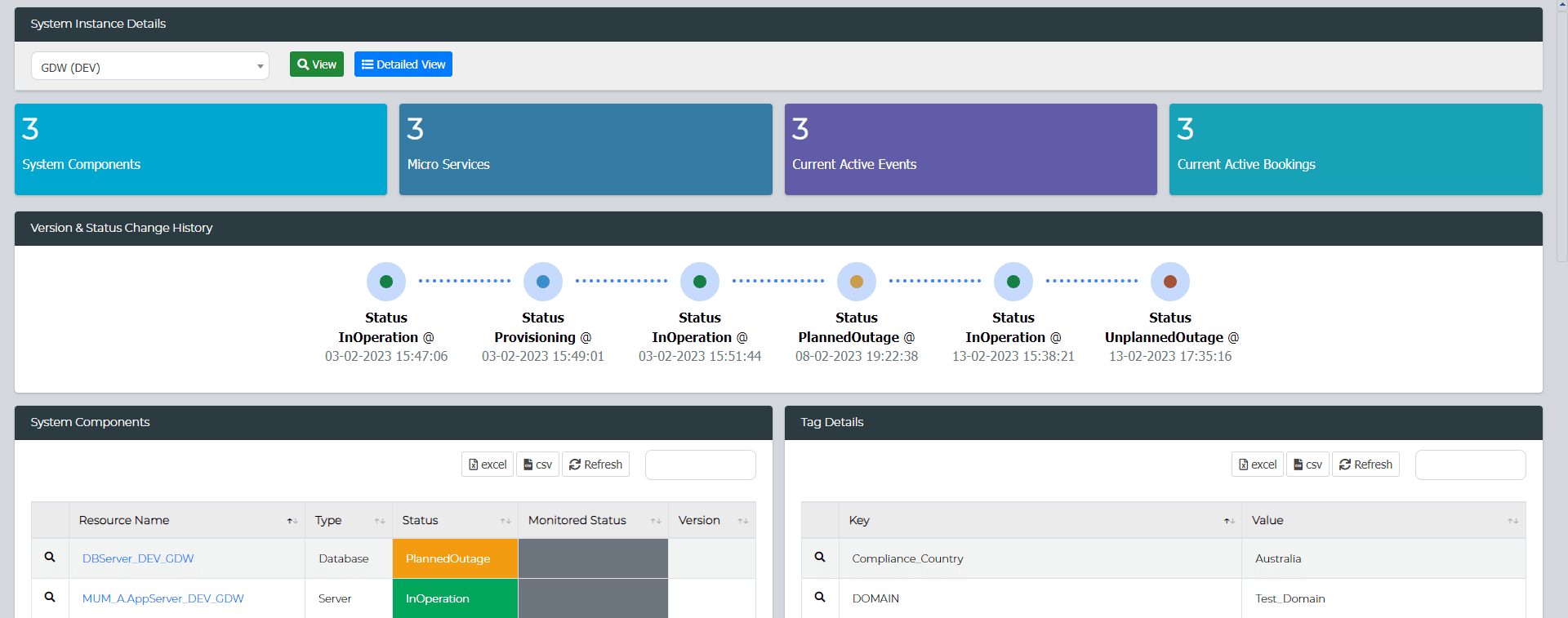
Task: Click the Tag Details panel header
Action: tap(1164, 423)
